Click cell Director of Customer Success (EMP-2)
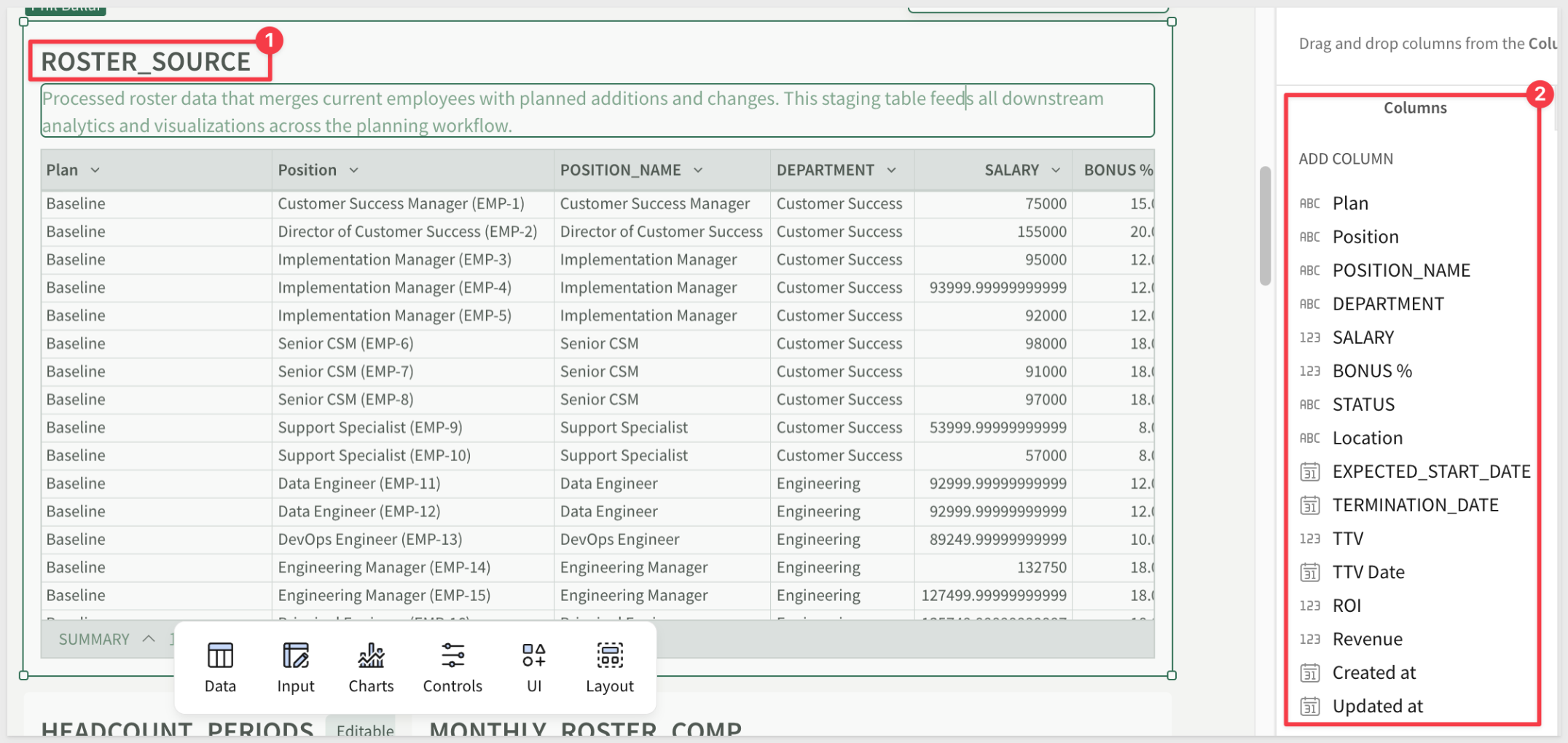 (x=413, y=232)
